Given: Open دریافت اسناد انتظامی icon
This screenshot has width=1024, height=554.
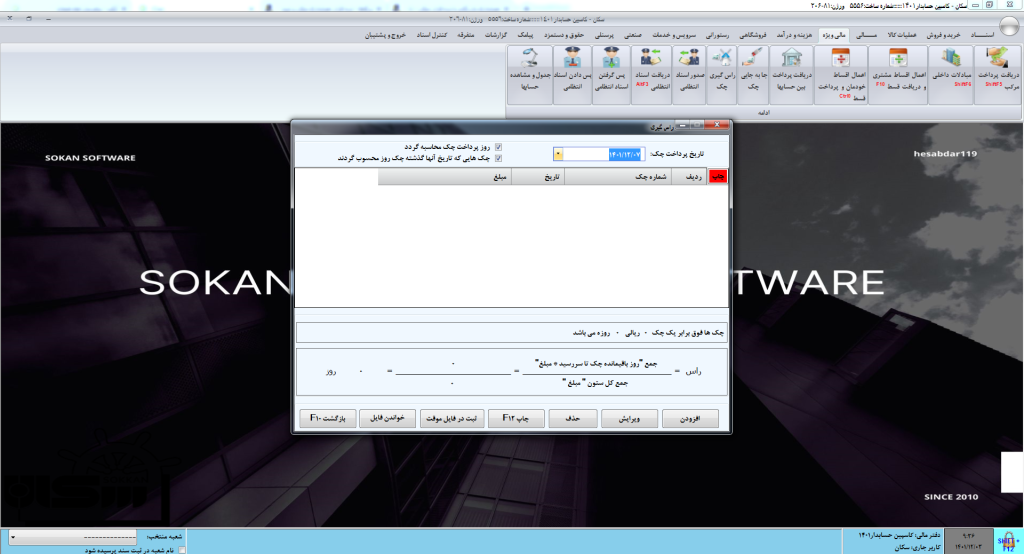Looking at the screenshot, I should point(652,74).
